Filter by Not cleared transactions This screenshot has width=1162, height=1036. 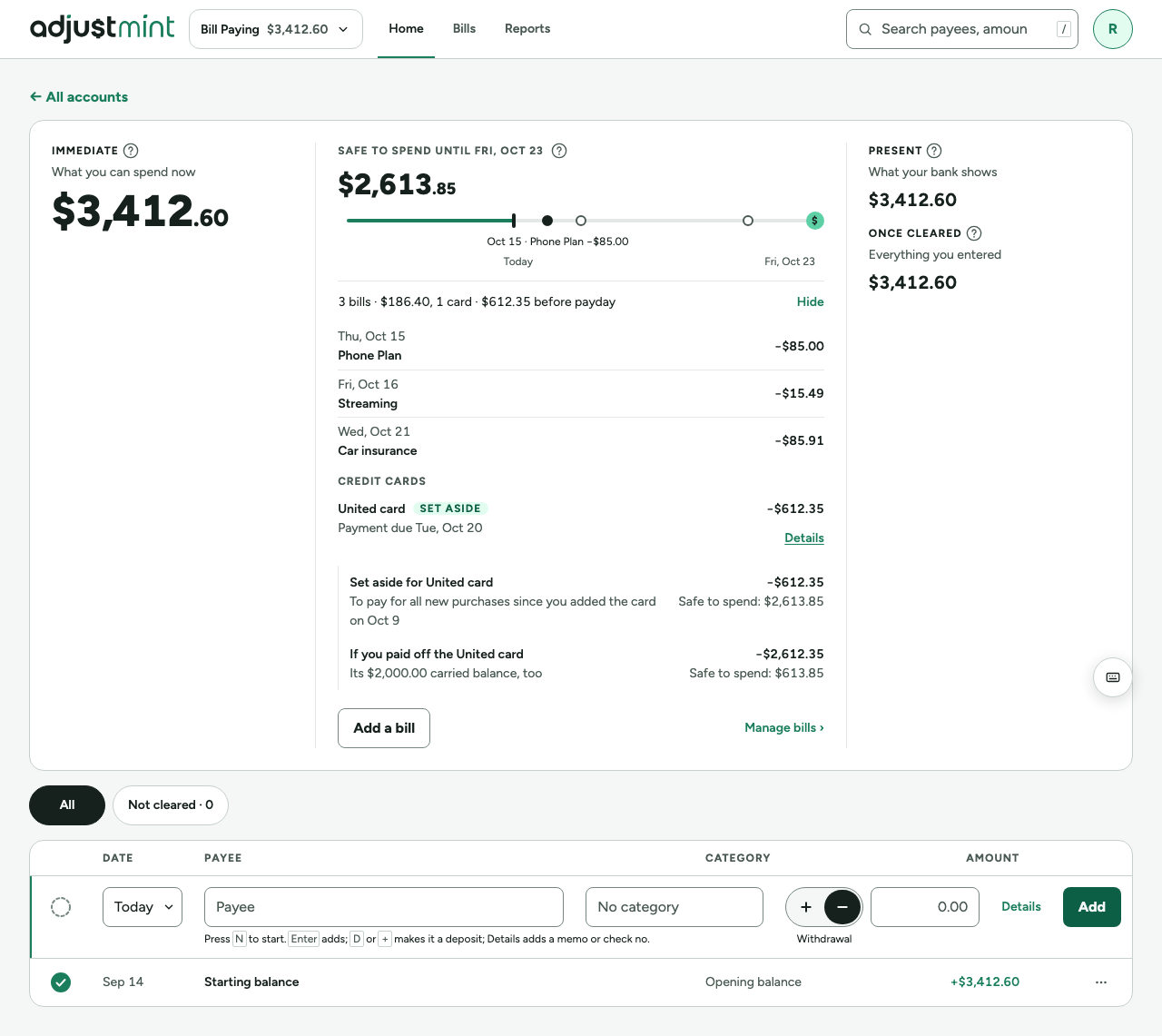click(171, 805)
